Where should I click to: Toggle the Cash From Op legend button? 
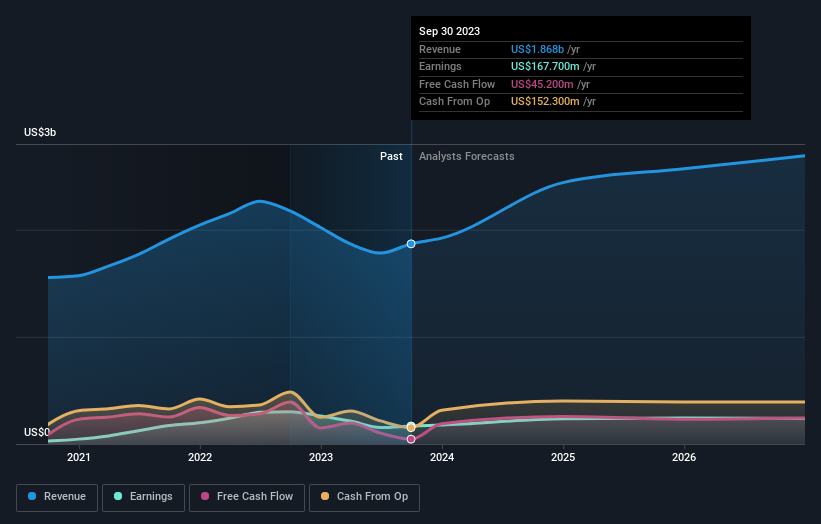coord(364,497)
